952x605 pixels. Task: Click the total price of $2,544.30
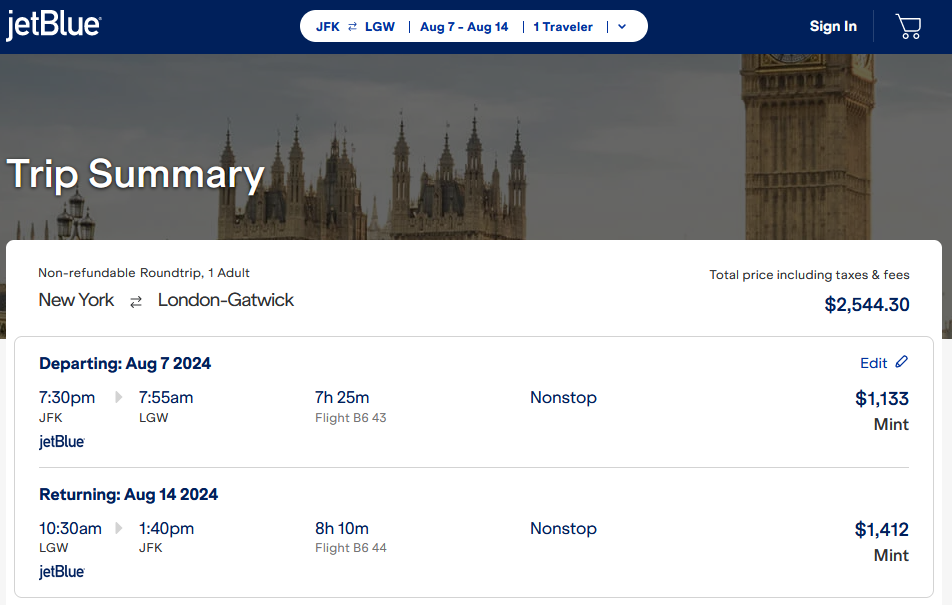pyautogui.click(x=866, y=304)
